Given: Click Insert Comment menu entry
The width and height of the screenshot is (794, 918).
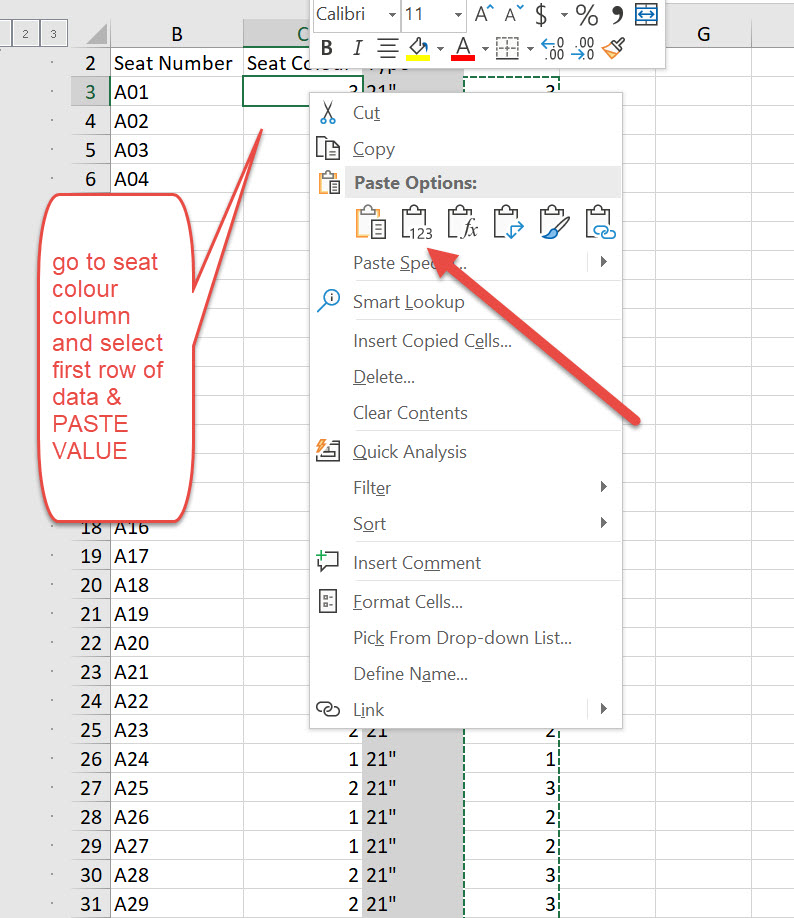Looking at the screenshot, I should pos(416,563).
